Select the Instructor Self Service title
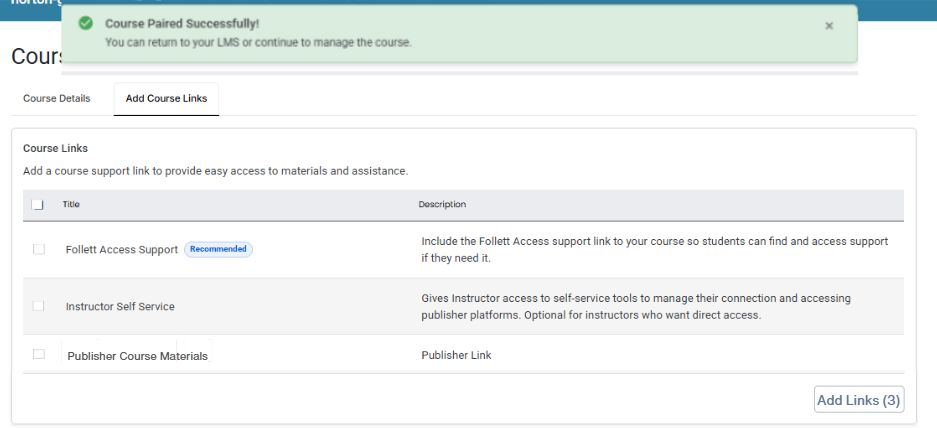Viewport: 937px width, 428px height. [120, 307]
